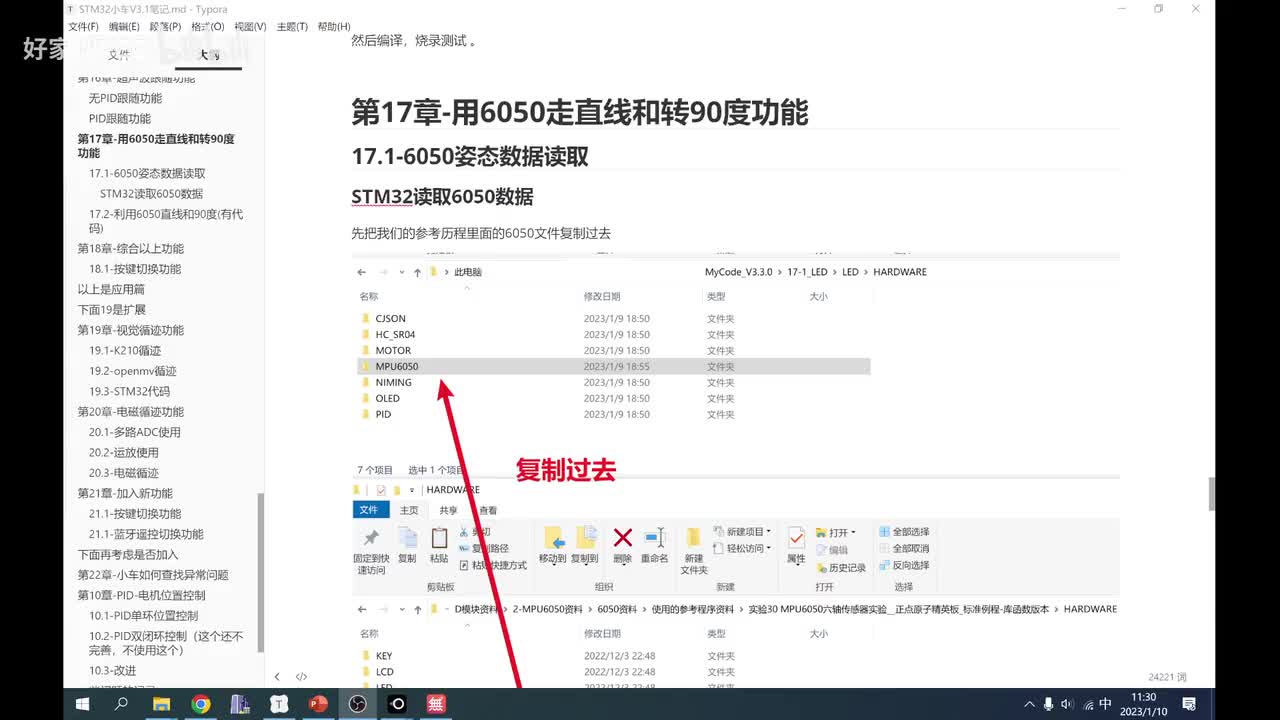
Task: Select the HC_SR04 folder row
Action: (613, 335)
